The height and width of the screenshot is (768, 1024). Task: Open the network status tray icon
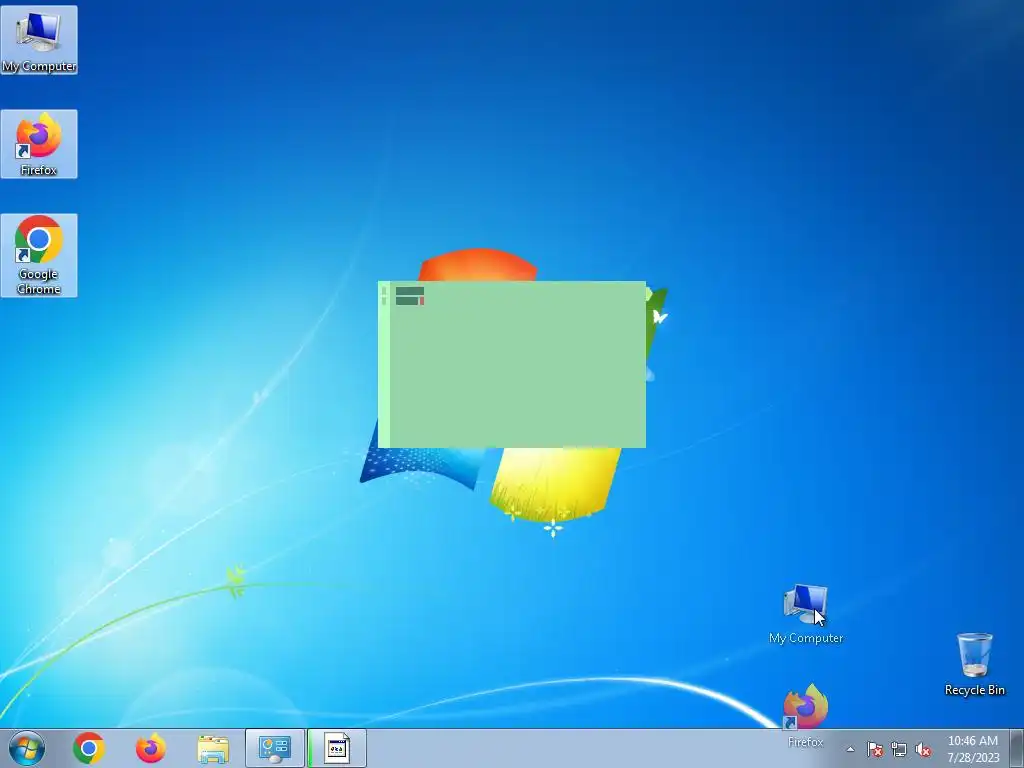click(899, 749)
